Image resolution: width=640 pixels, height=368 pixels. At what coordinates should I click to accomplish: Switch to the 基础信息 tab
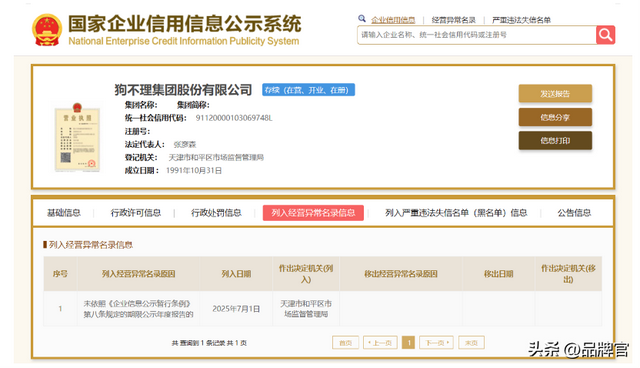click(x=64, y=213)
